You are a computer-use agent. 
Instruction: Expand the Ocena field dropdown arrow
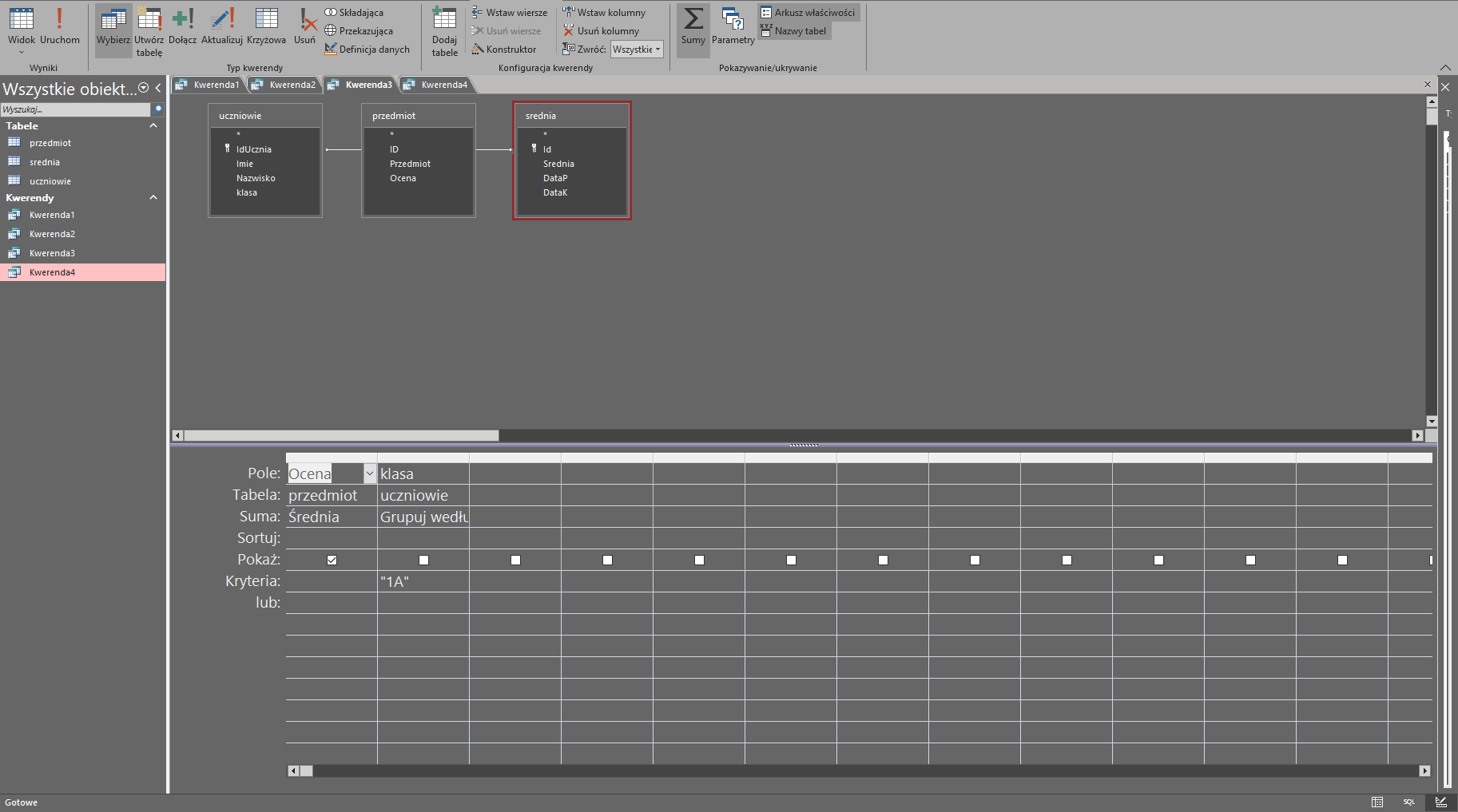point(369,473)
